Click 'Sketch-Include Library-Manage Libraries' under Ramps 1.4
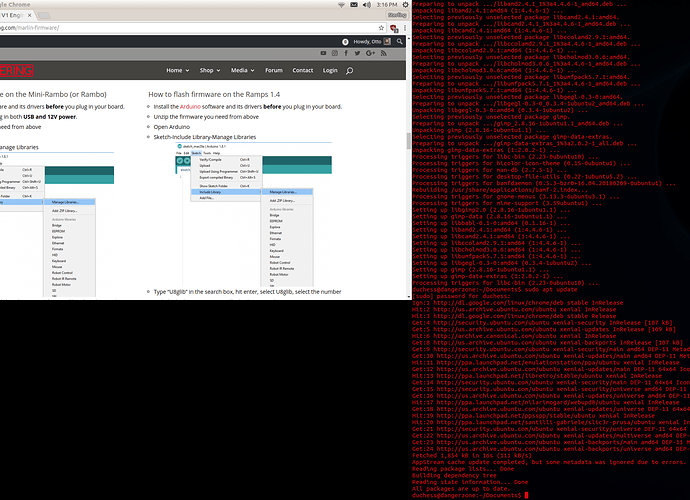This screenshot has width=690, height=500. (205, 137)
